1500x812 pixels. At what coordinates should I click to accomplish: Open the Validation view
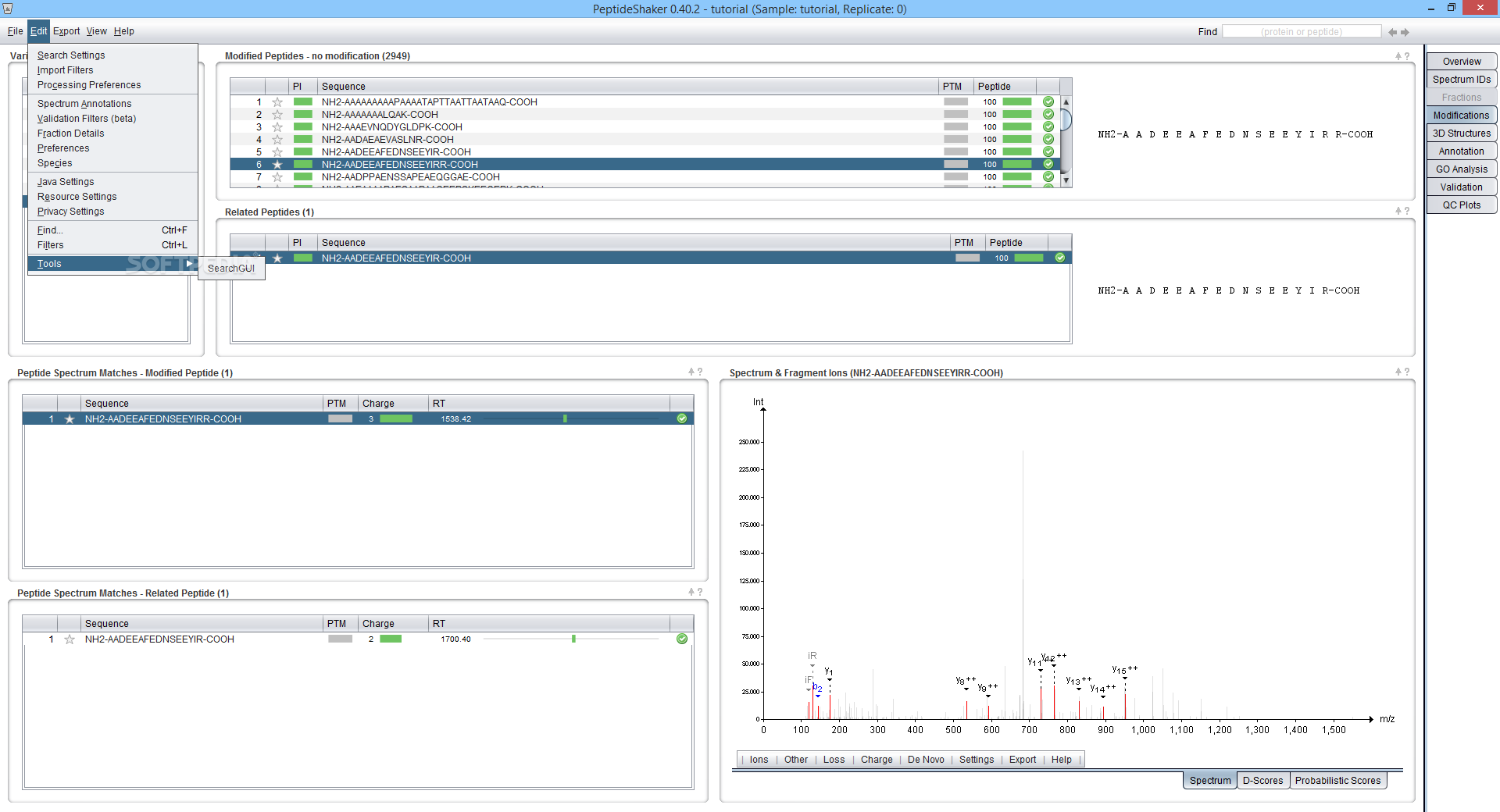click(1462, 187)
